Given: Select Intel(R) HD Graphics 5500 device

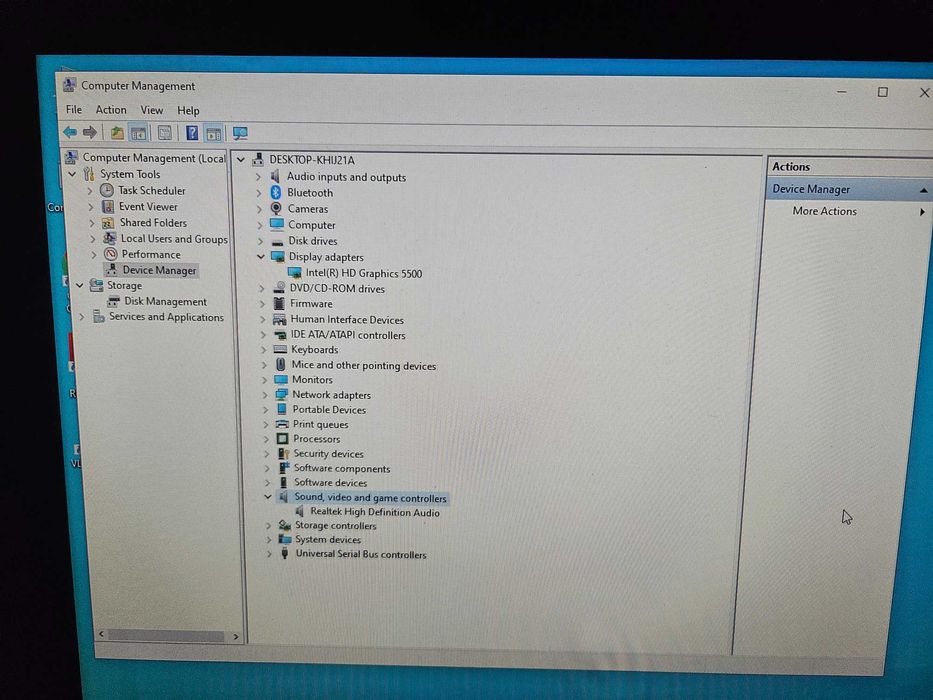Looking at the screenshot, I should click(364, 273).
